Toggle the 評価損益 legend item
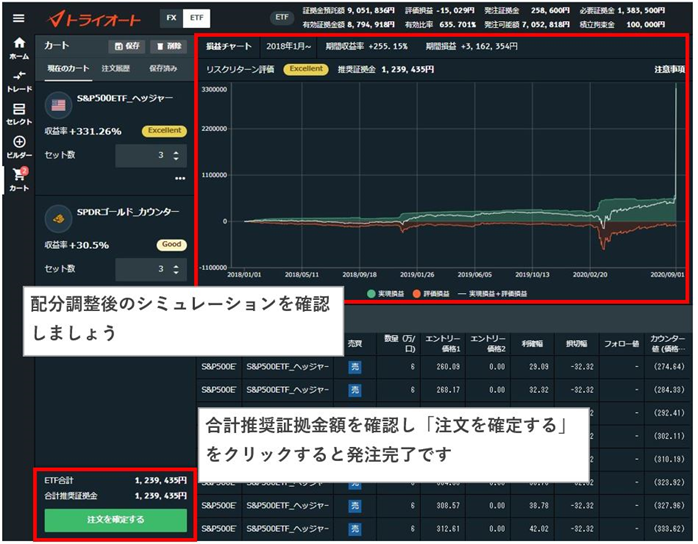The width and height of the screenshot is (698, 544). tap(431, 294)
